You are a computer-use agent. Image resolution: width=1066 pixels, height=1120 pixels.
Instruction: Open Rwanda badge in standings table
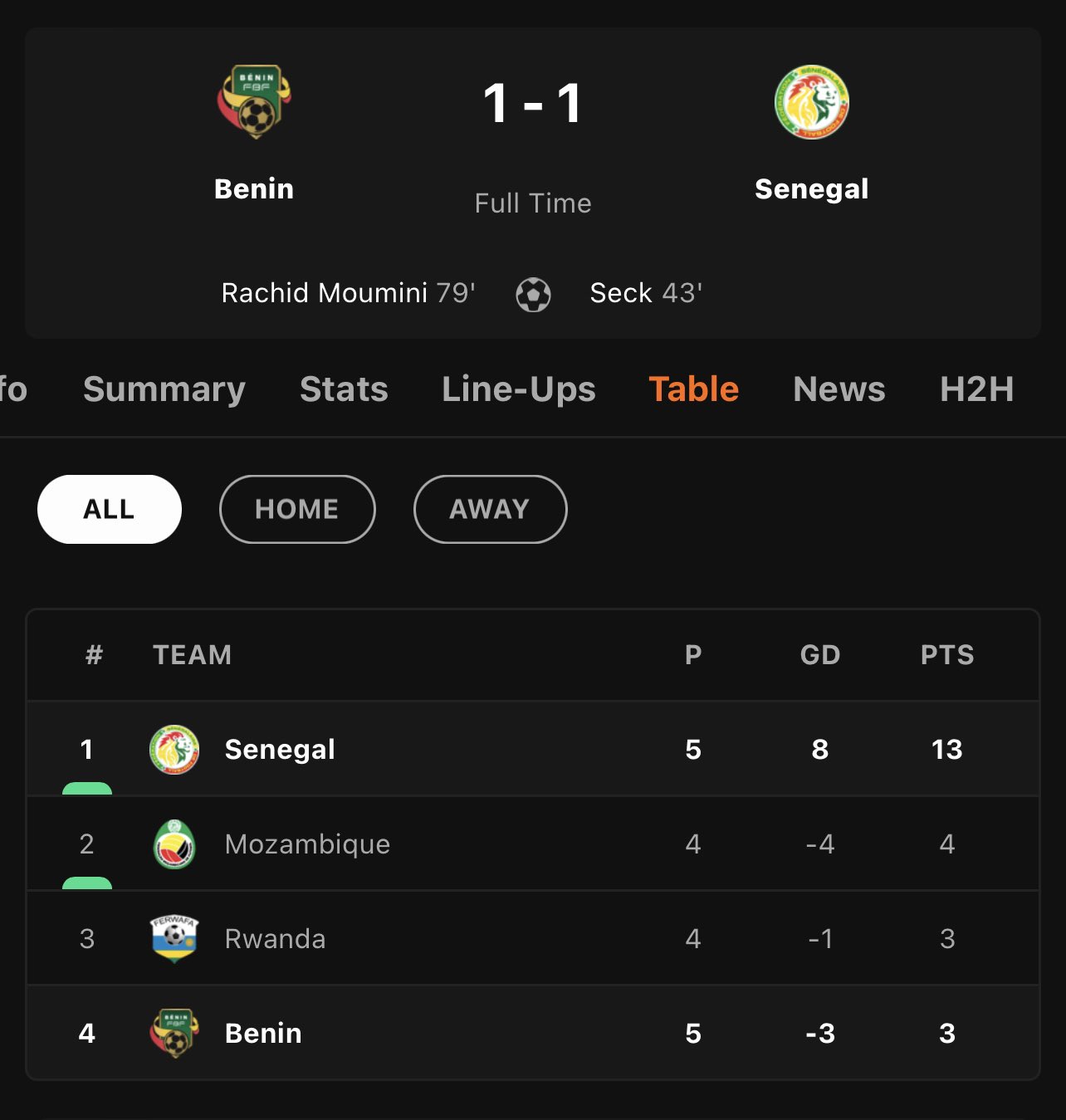[x=174, y=938]
